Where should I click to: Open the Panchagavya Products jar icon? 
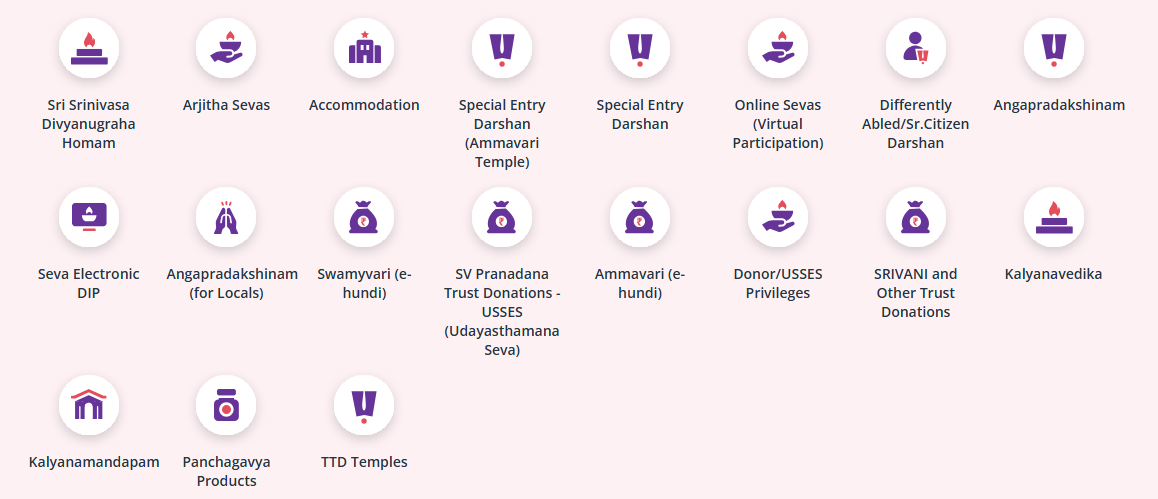point(226,405)
